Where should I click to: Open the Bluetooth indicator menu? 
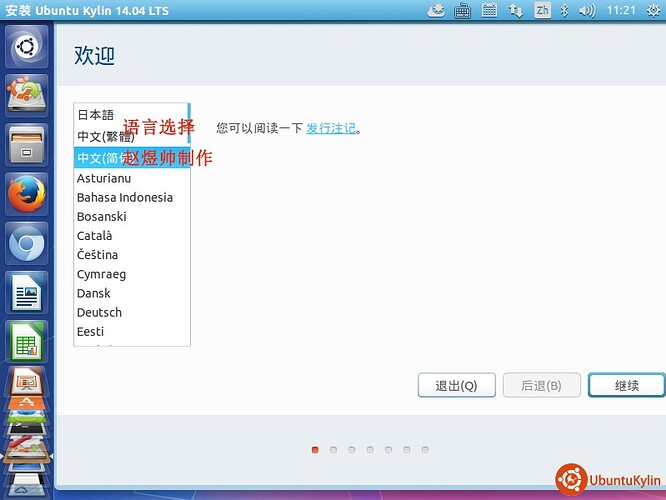(564, 10)
